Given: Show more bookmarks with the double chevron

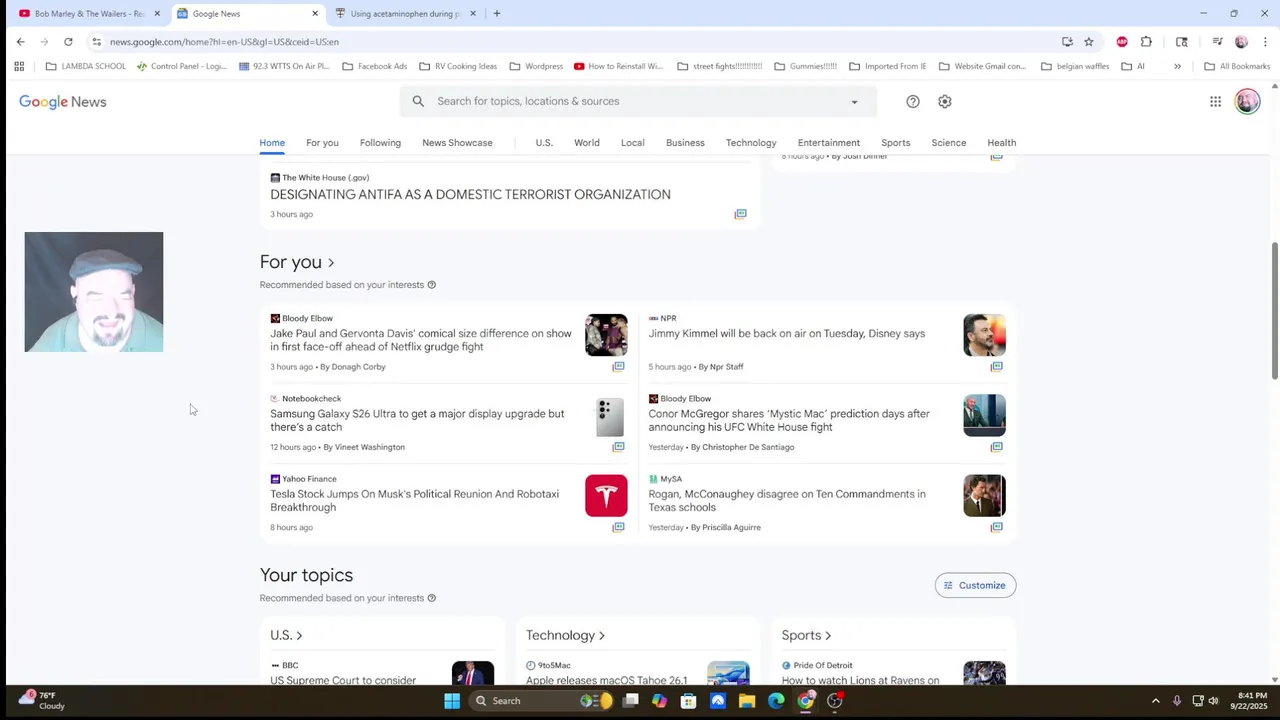Looking at the screenshot, I should tap(1177, 66).
